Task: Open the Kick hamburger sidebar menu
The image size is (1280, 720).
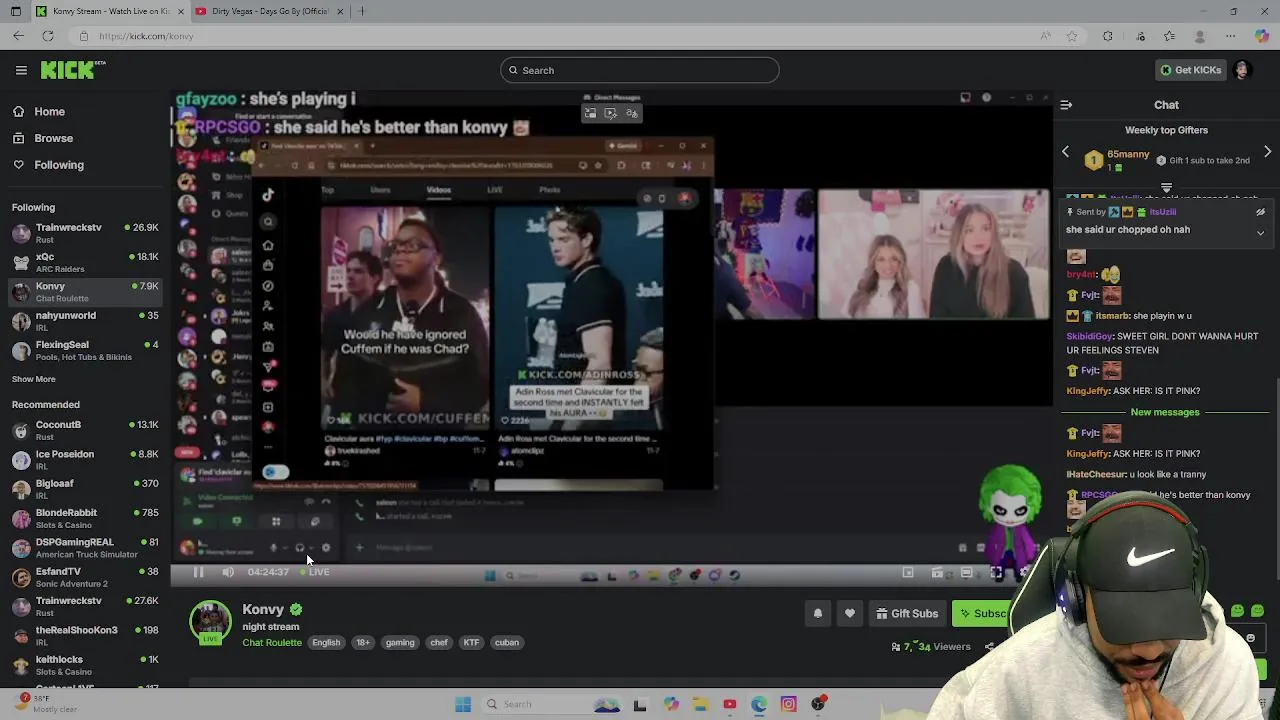Action: point(21,70)
